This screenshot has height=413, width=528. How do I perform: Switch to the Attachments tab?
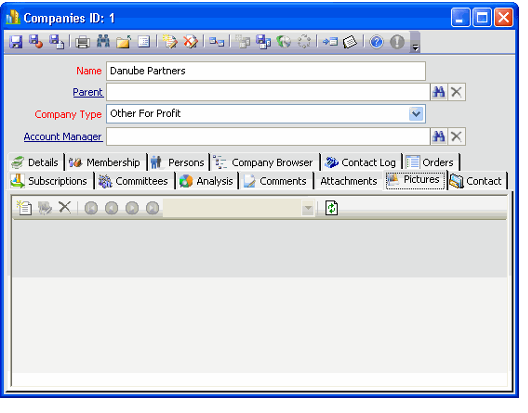(349, 181)
